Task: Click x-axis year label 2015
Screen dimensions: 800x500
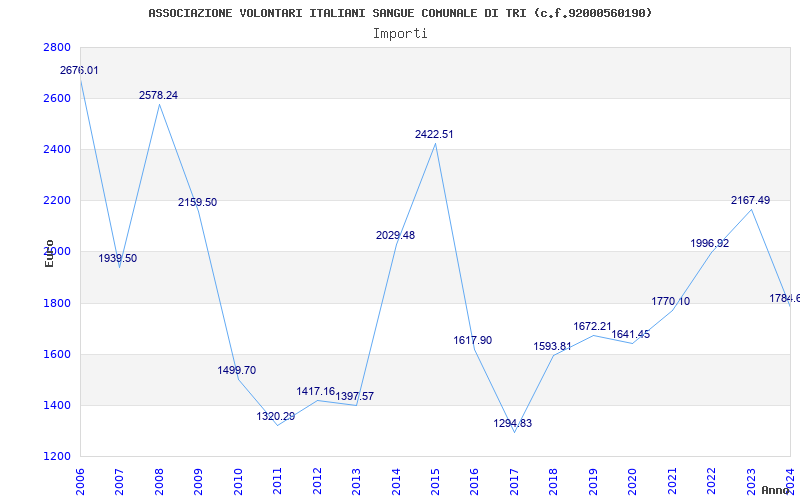Action: [x=435, y=482]
